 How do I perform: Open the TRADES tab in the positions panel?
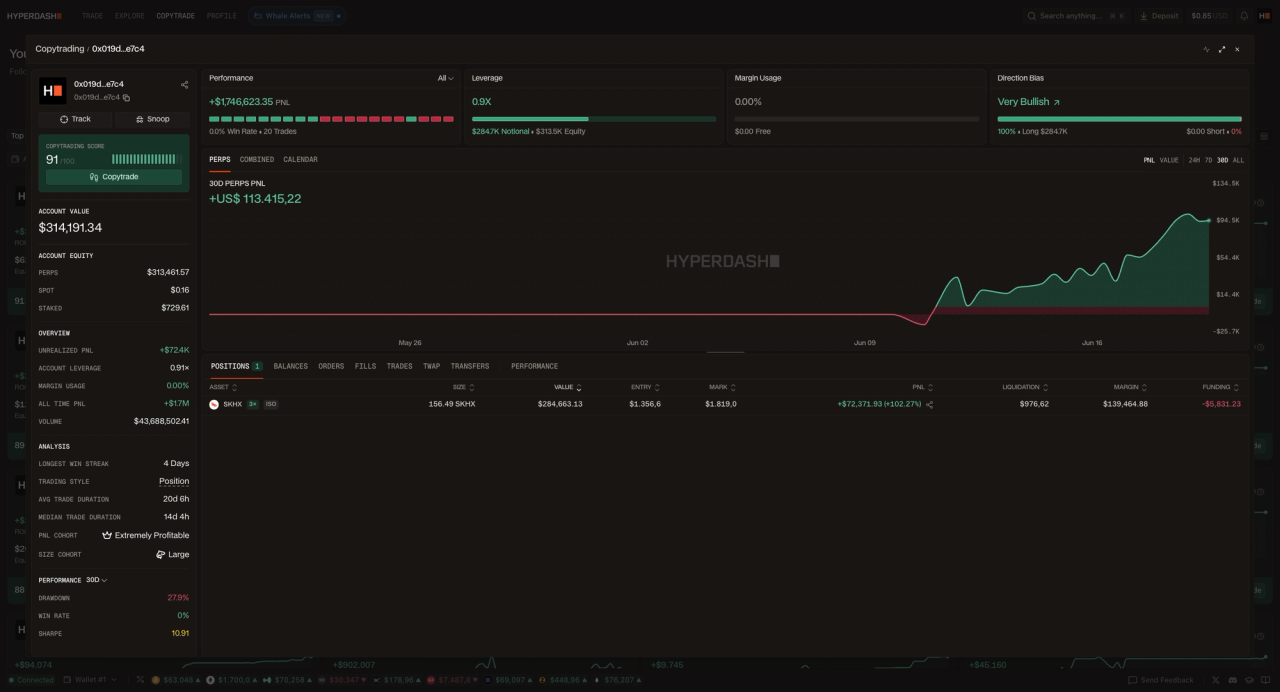(x=399, y=366)
